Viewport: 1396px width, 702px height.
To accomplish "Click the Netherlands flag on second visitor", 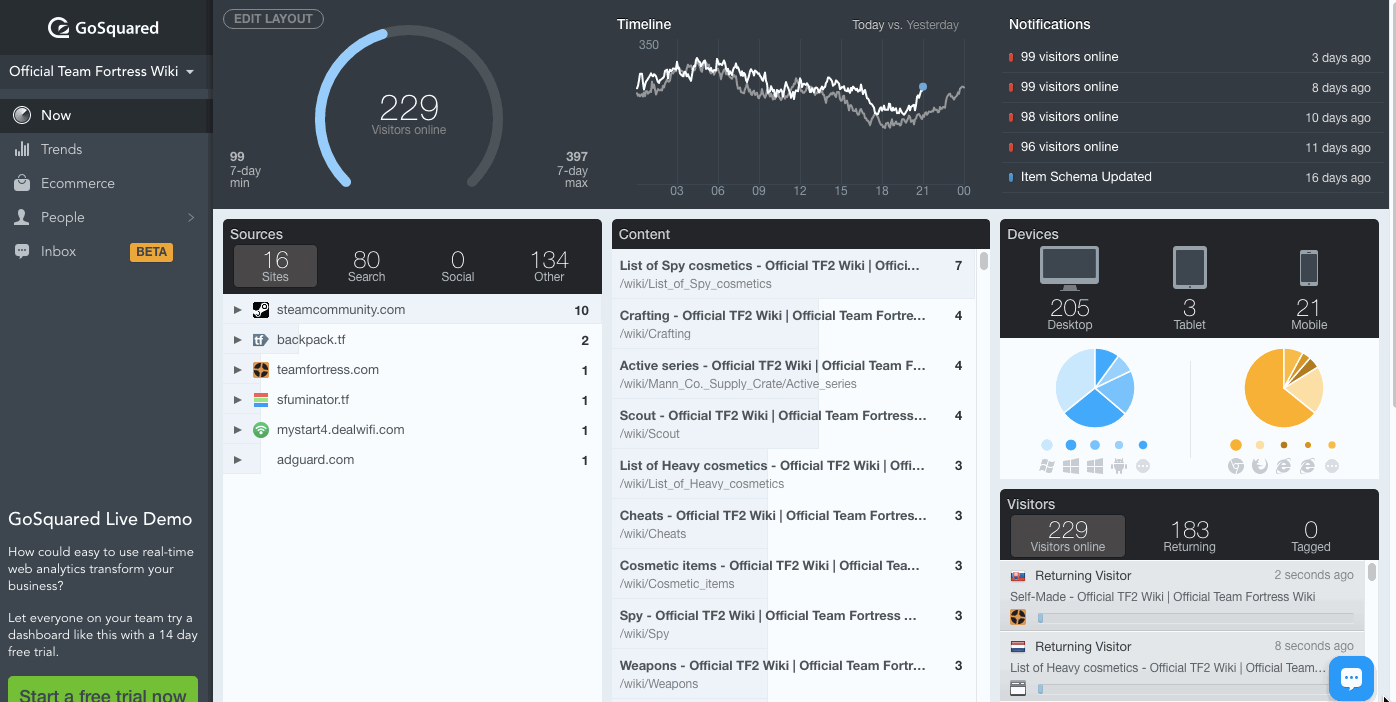I will tap(1018, 647).
